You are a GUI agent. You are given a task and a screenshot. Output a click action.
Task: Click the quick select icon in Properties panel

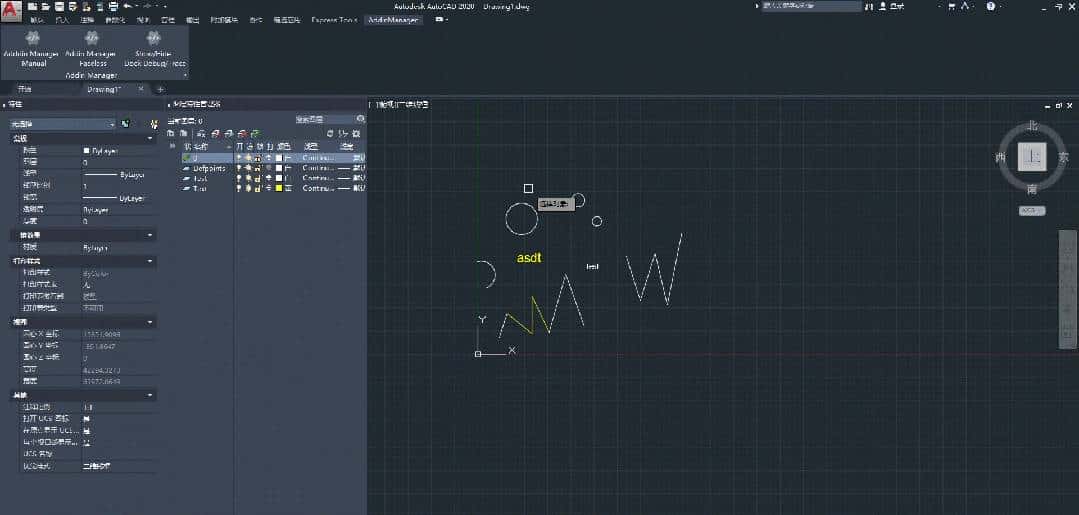click(154, 124)
